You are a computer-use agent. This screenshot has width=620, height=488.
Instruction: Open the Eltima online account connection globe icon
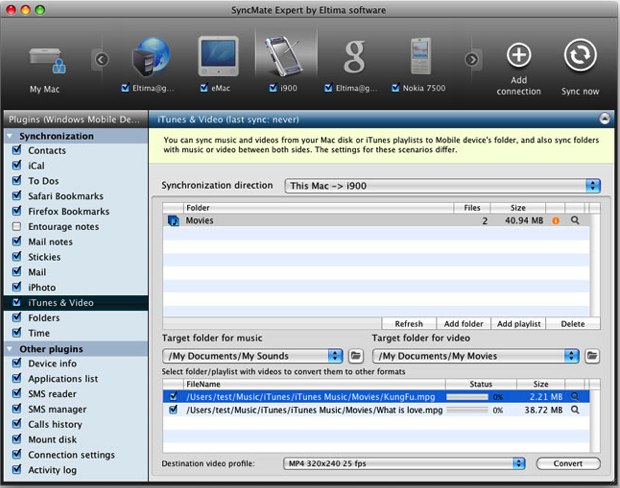[x=151, y=57]
